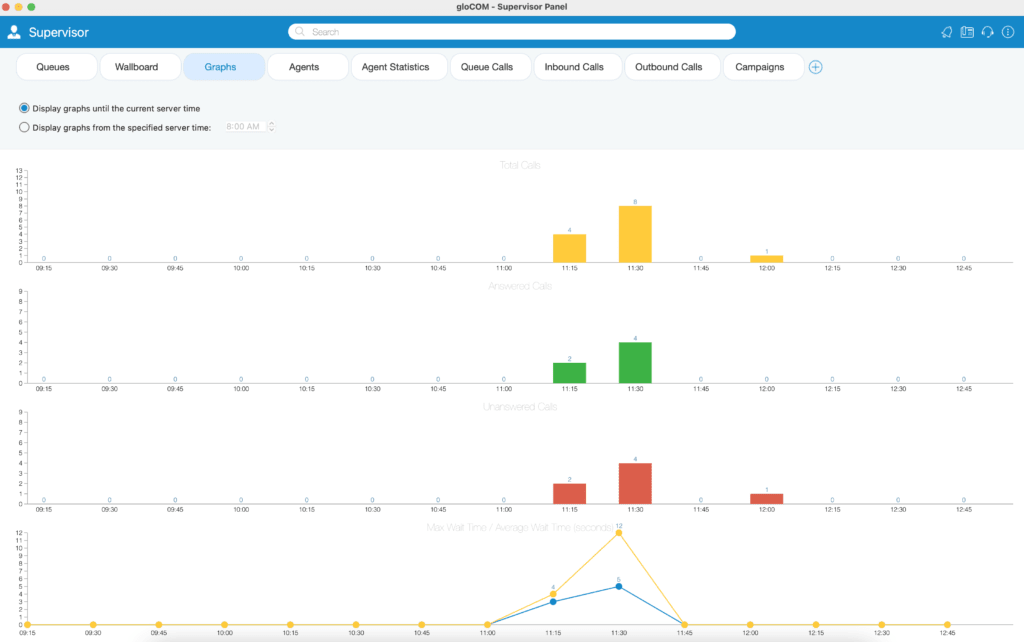Click the 8:00 AM time field
Viewport: 1024px width, 642px height.
click(x=246, y=127)
